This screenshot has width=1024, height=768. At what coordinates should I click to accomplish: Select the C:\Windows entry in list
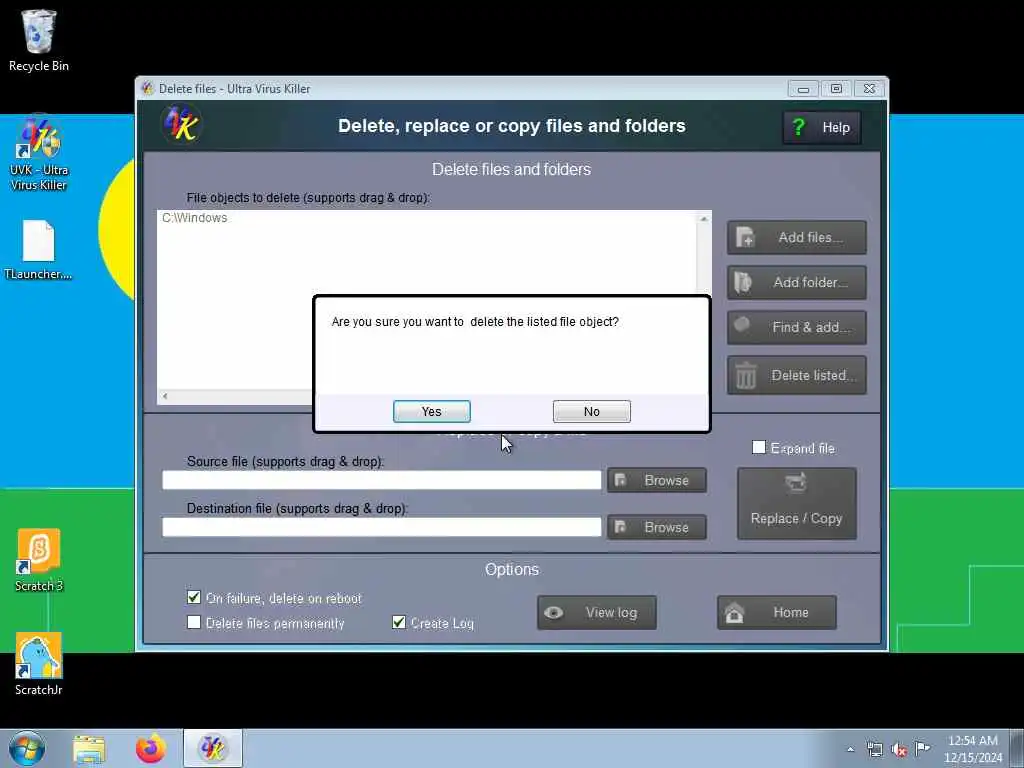(195, 218)
